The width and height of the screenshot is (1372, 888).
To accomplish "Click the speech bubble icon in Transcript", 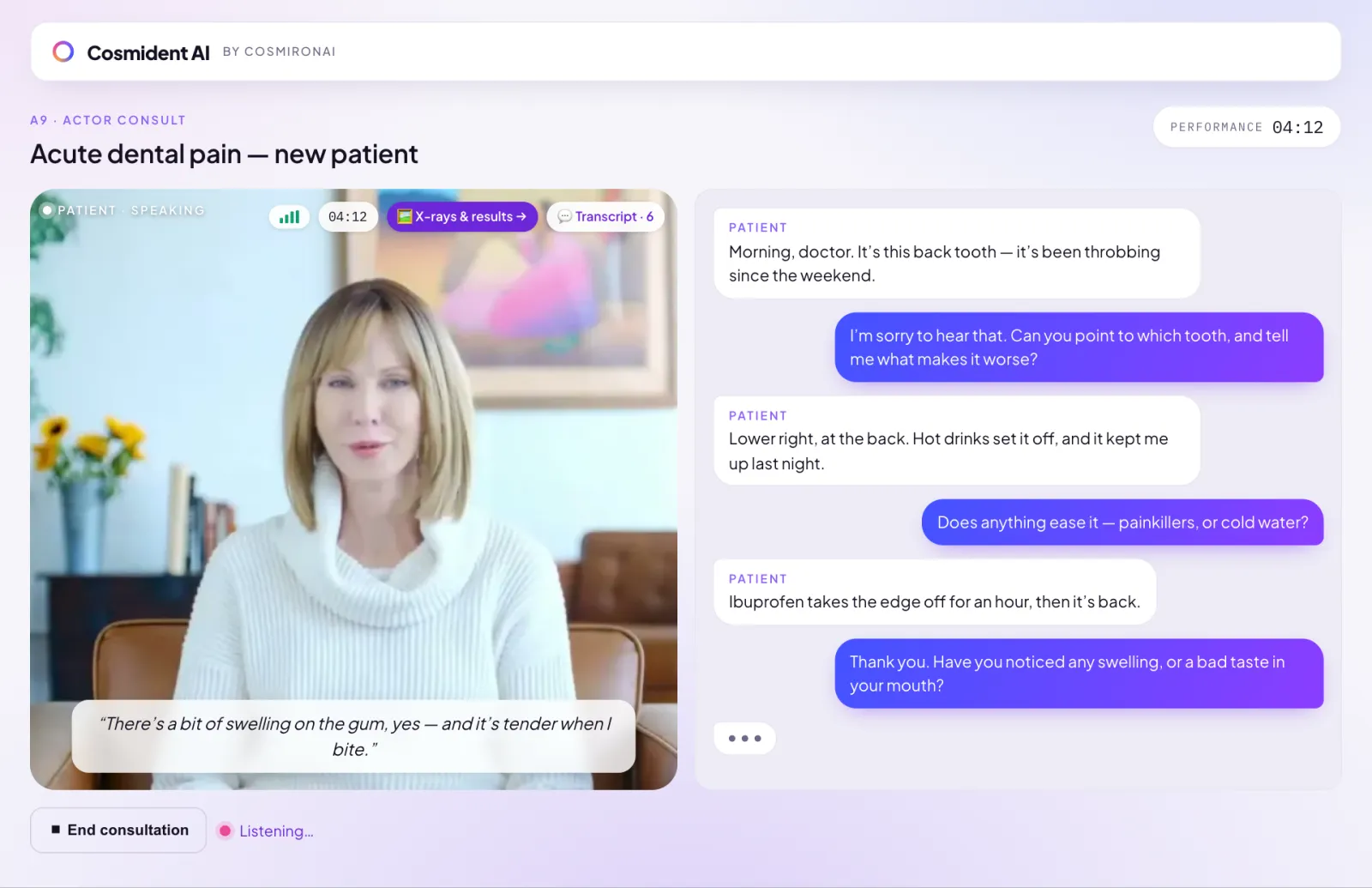I will (x=564, y=216).
